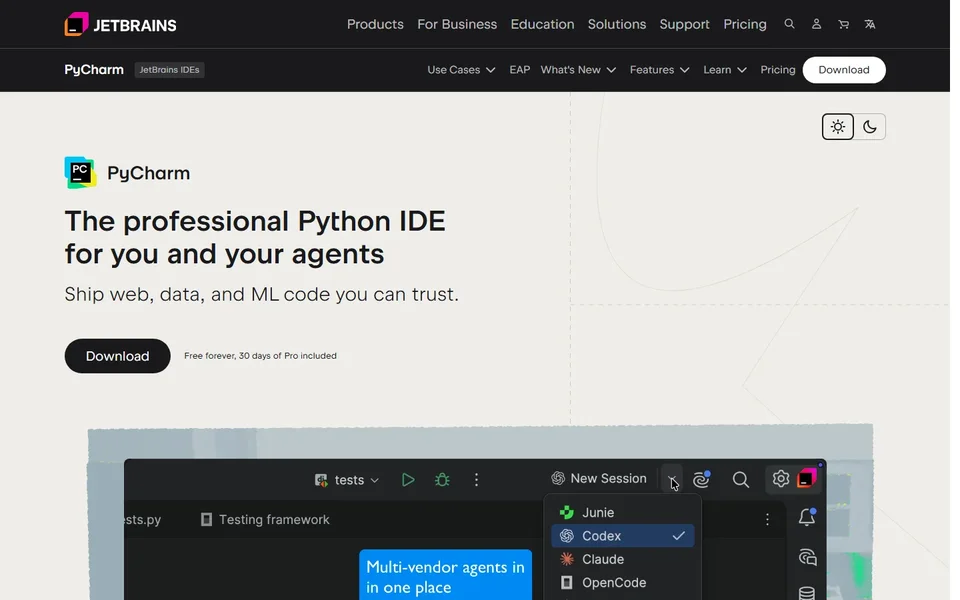The height and width of the screenshot is (600, 960).
Task: Open the toolbar three-dot more menu
Action: 476,479
